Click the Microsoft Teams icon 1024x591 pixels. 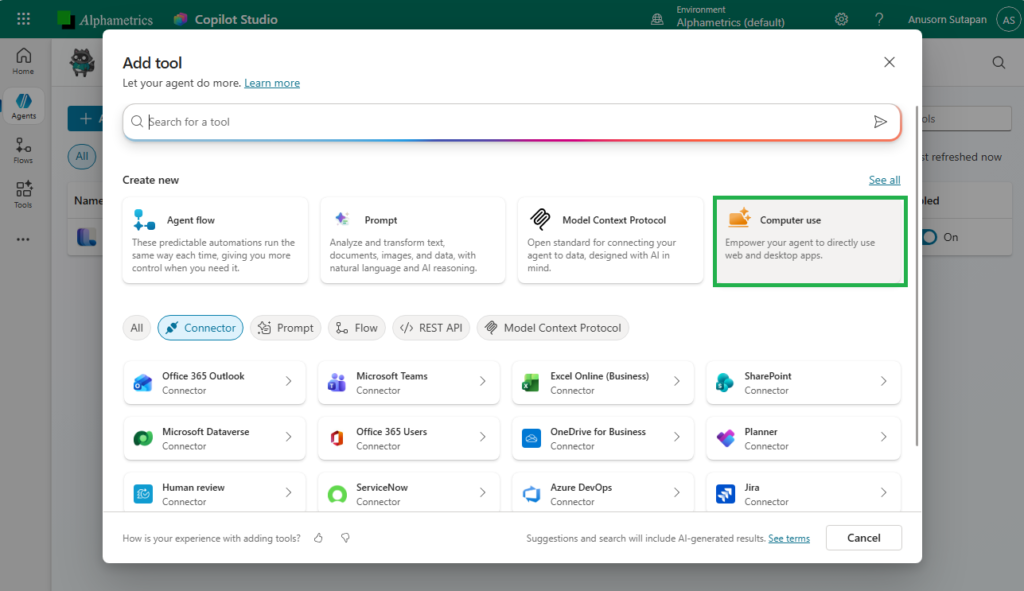point(337,383)
